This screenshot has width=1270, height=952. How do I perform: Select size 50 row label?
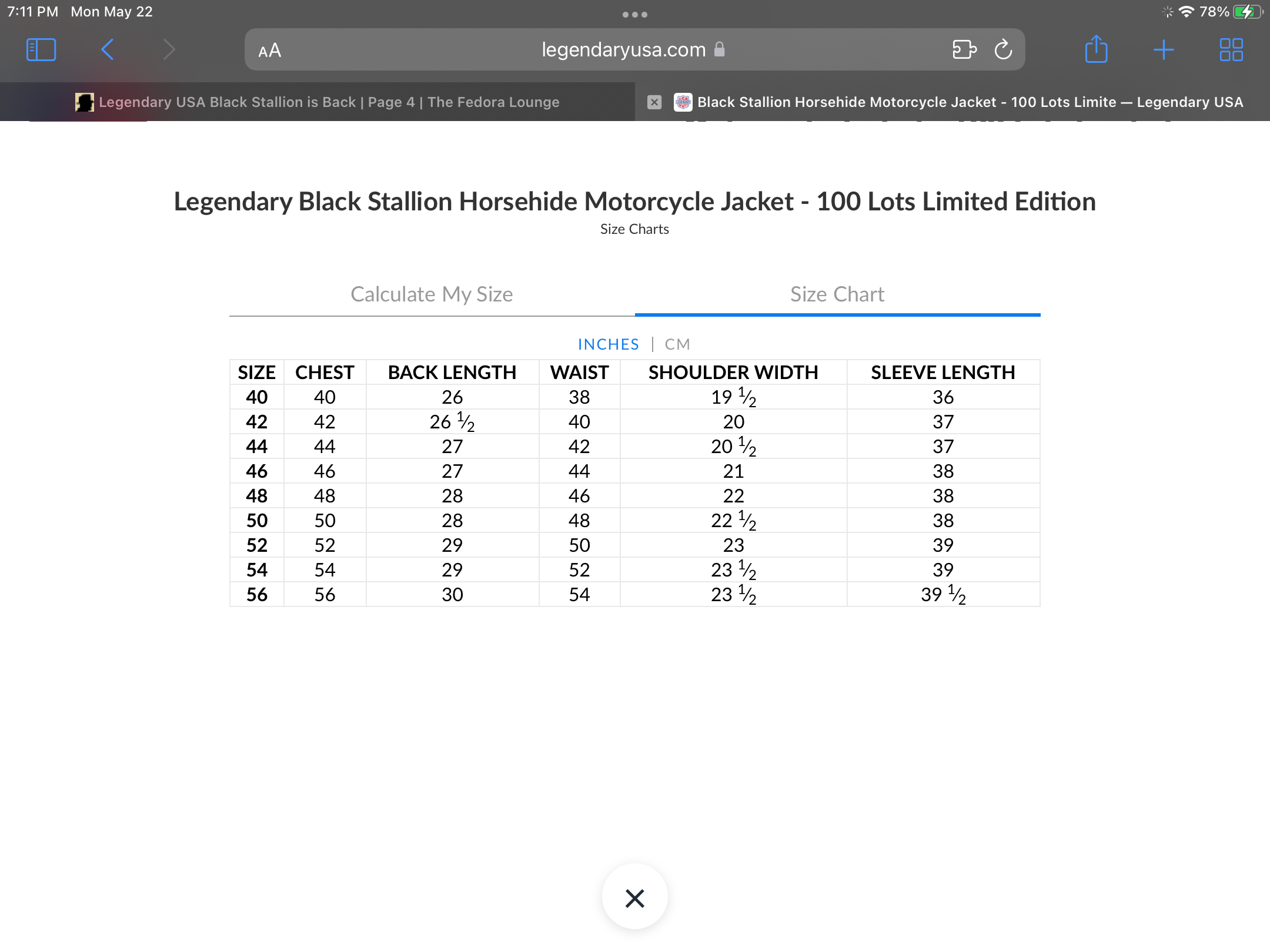[x=257, y=521]
